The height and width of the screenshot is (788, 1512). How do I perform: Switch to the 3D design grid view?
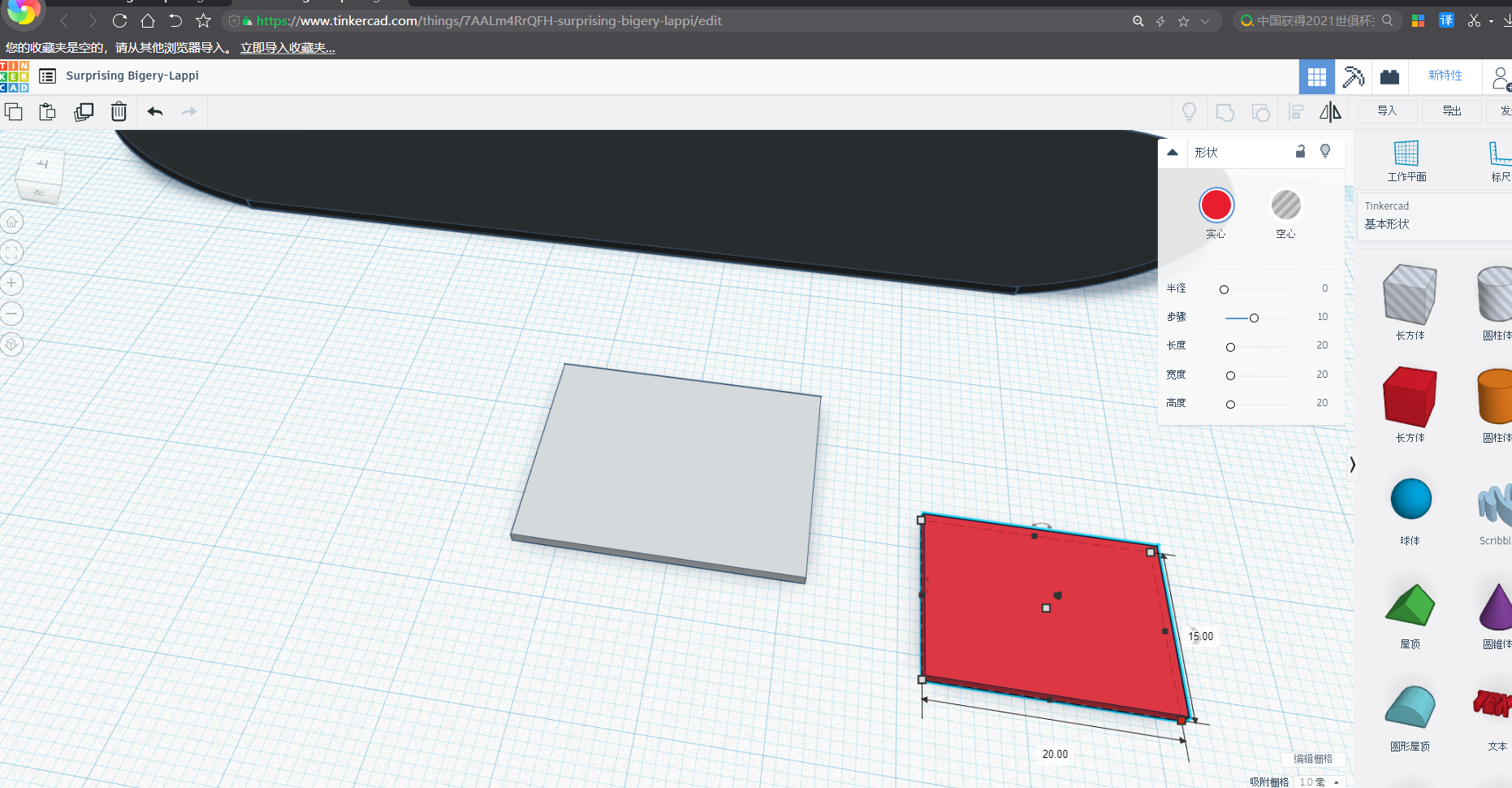[x=1317, y=77]
